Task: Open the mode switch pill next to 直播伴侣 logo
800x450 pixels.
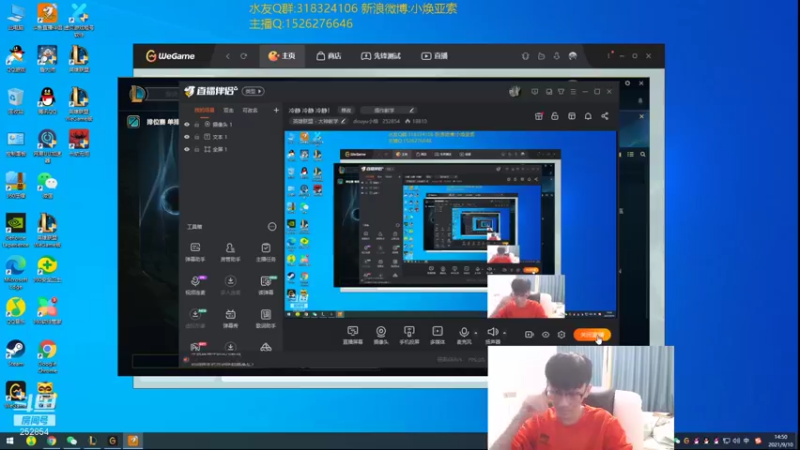Action: [253, 91]
